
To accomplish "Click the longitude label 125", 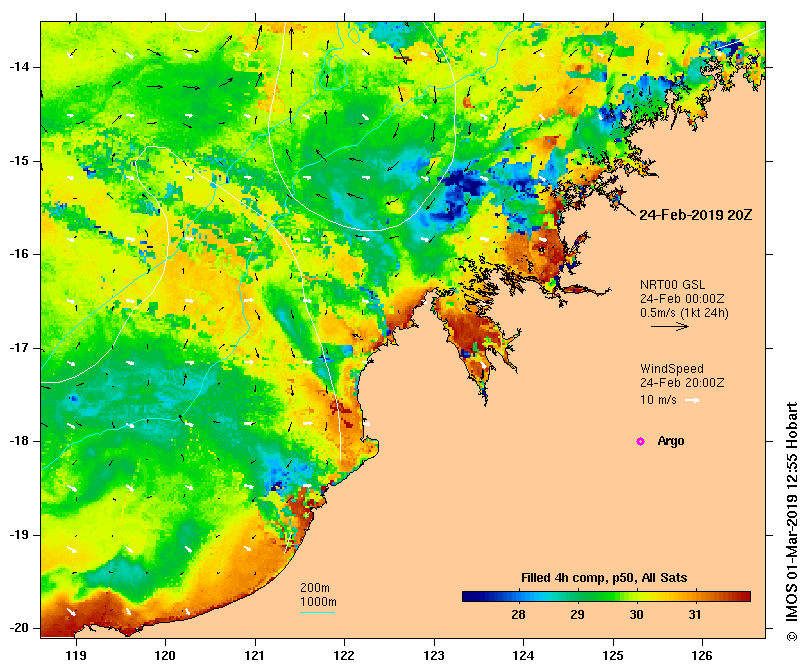I will click(613, 655).
